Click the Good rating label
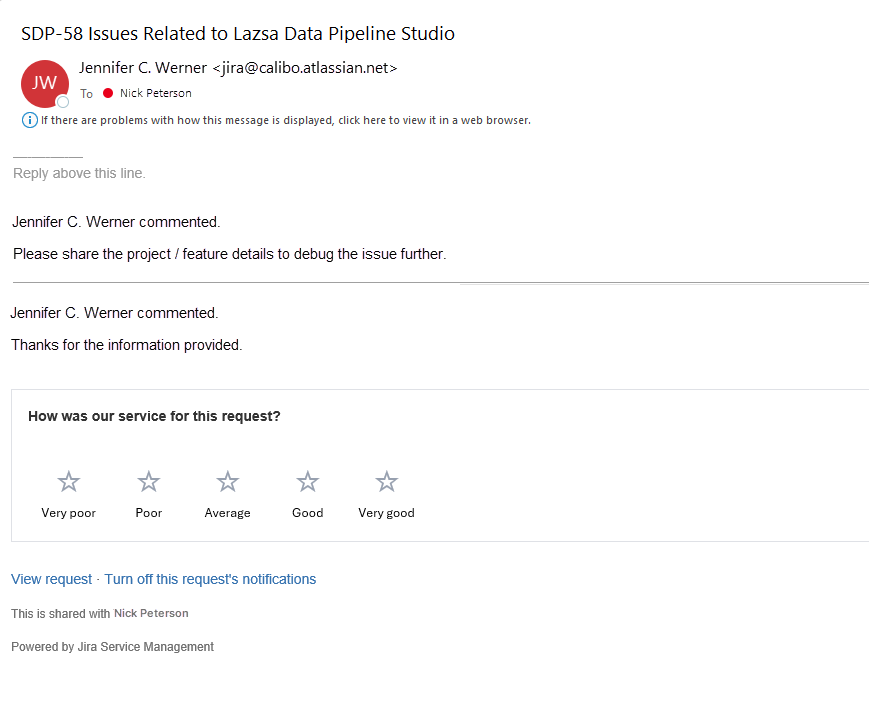This screenshot has width=869, height=720. click(x=308, y=513)
